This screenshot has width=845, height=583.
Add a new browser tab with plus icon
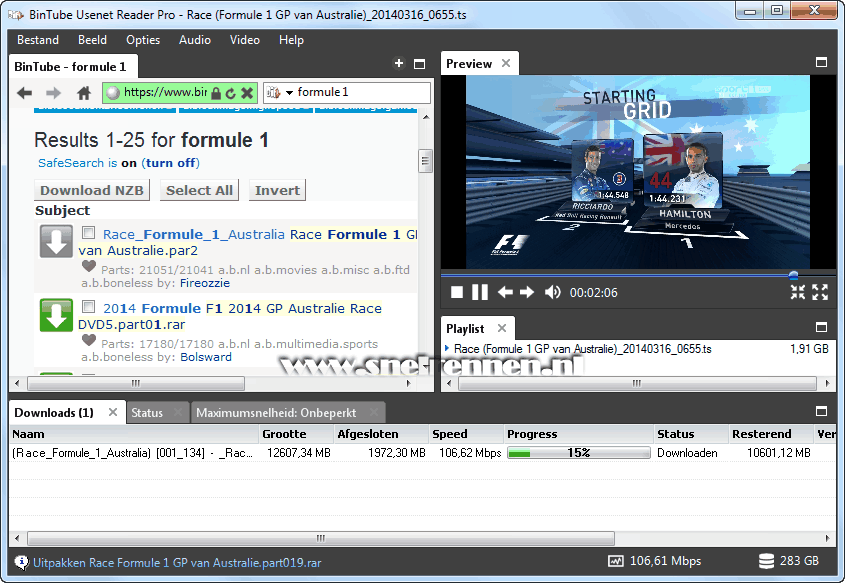click(399, 64)
